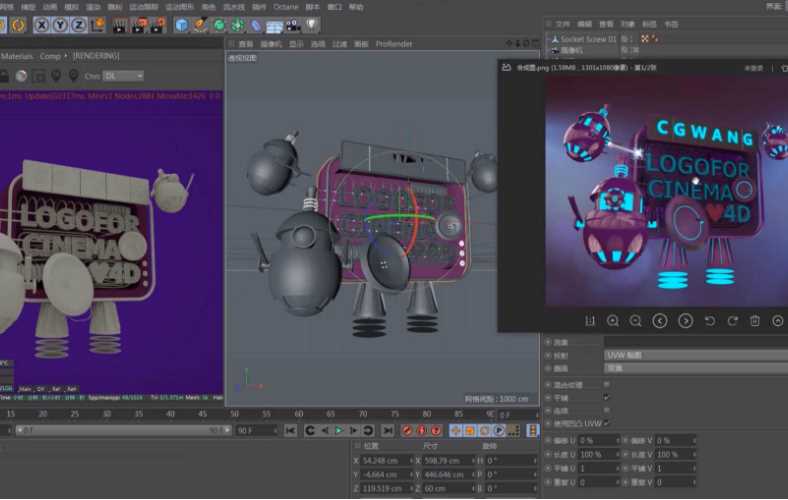This screenshot has height=500, width=788.
Task: Toggle keyframe selection red button
Action: coord(436,430)
